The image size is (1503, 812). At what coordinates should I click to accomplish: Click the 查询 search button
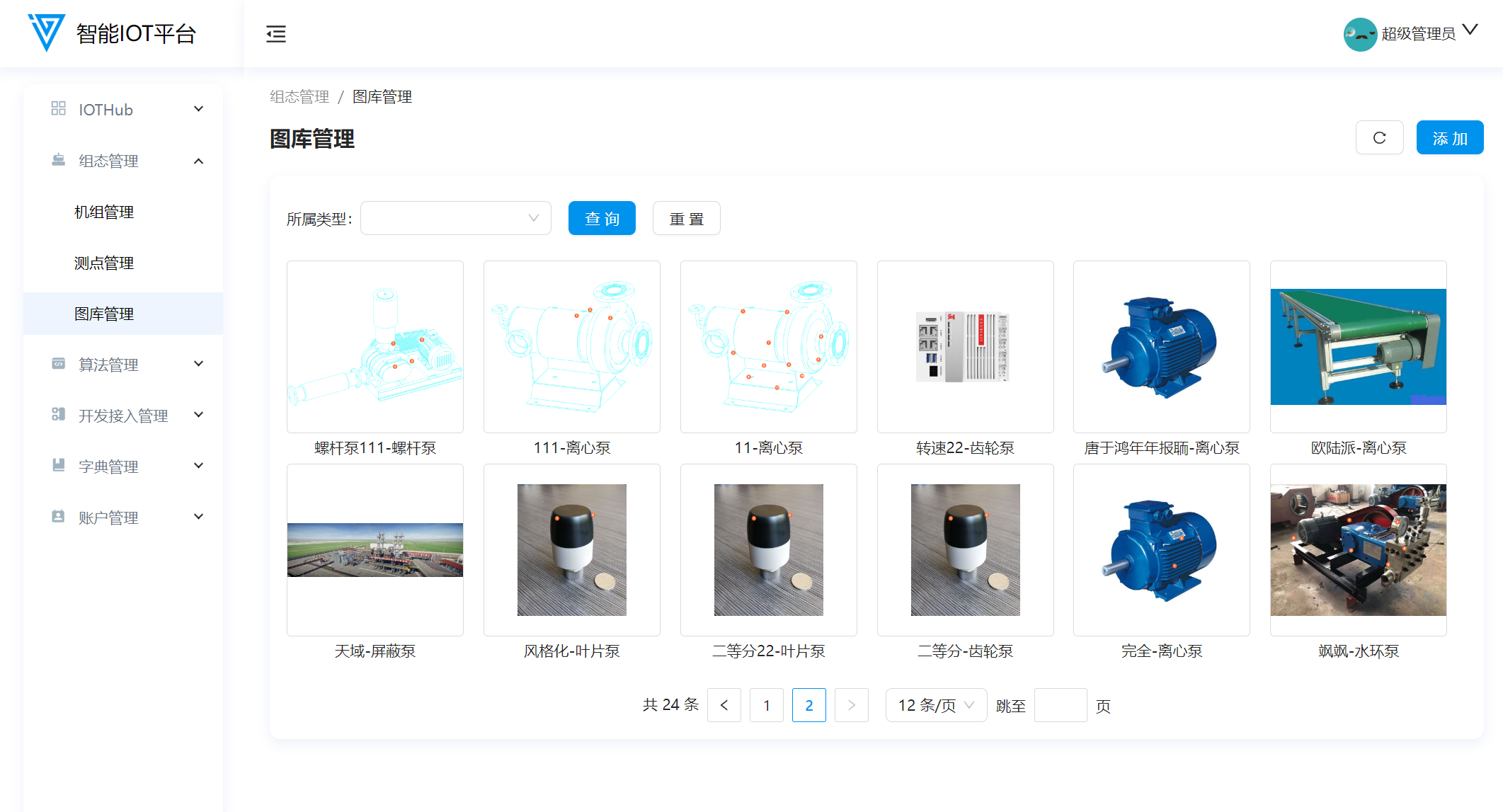[x=601, y=218]
